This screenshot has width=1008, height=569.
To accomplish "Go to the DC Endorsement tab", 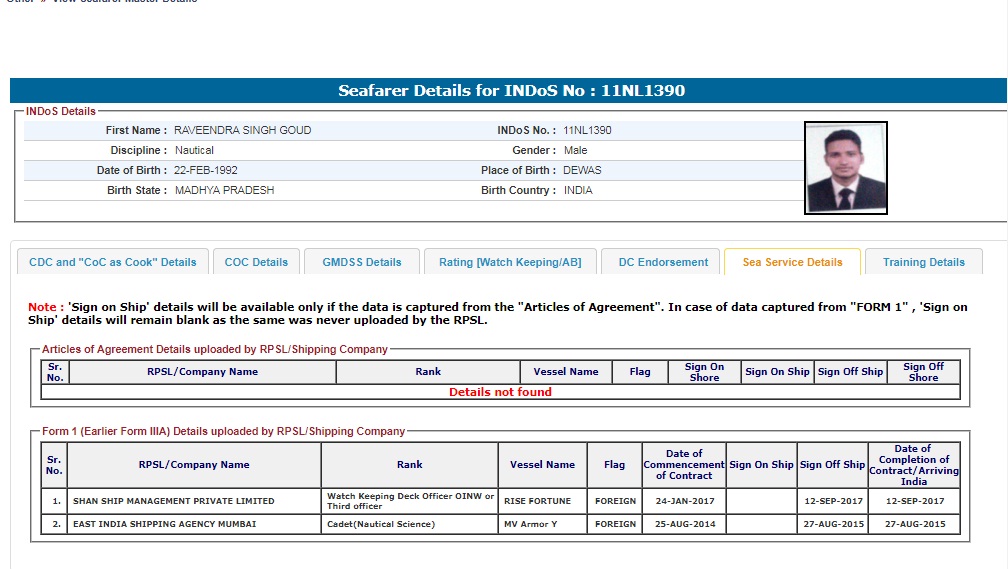I will click(663, 262).
